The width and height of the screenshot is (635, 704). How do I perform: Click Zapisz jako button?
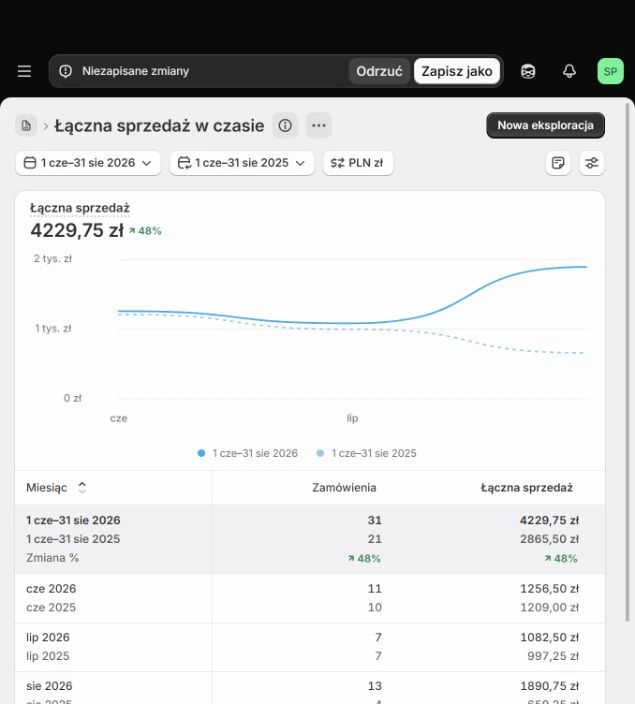click(x=457, y=71)
